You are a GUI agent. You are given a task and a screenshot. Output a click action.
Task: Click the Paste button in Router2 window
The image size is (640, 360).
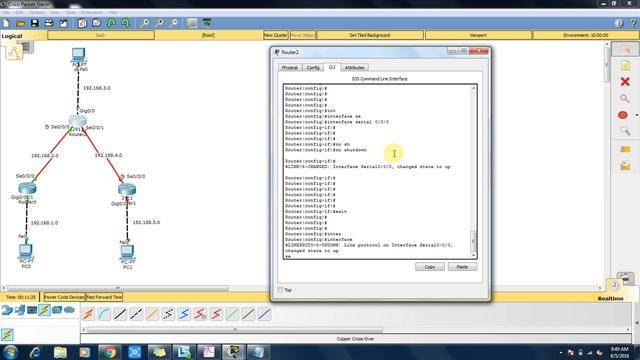click(462, 267)
